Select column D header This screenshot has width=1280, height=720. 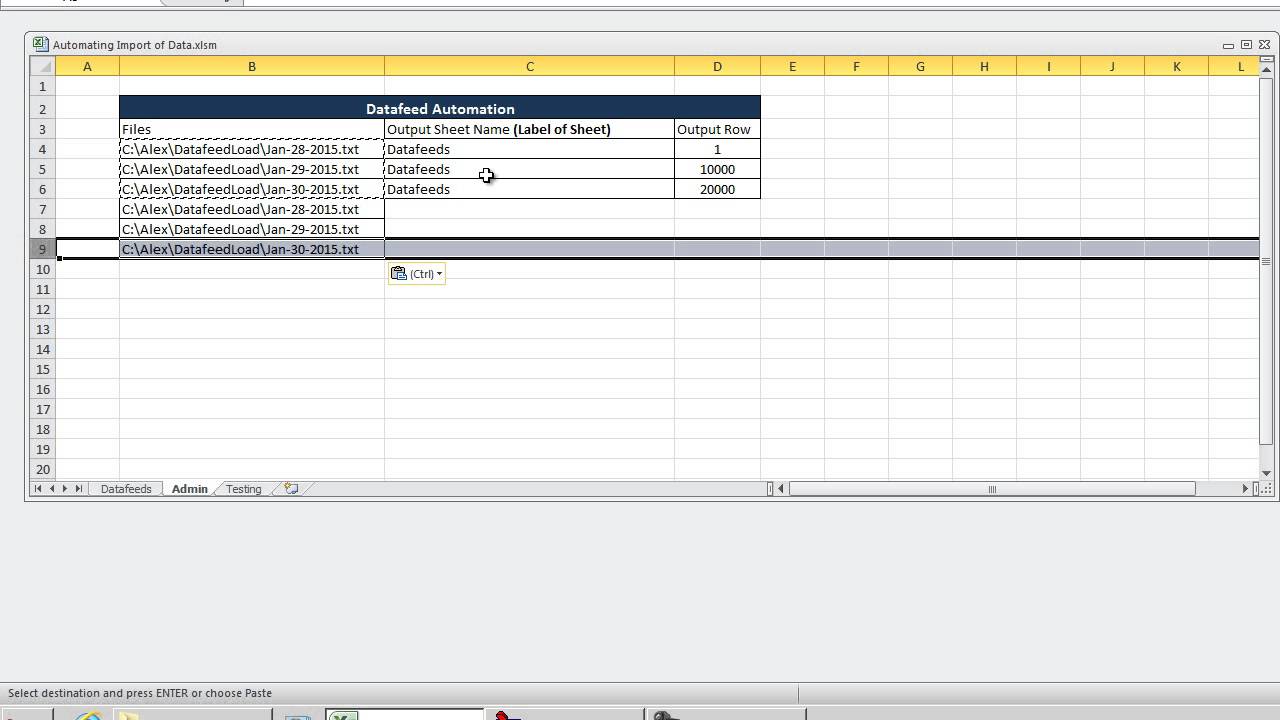pyautogui.click(x=717, y=67)
